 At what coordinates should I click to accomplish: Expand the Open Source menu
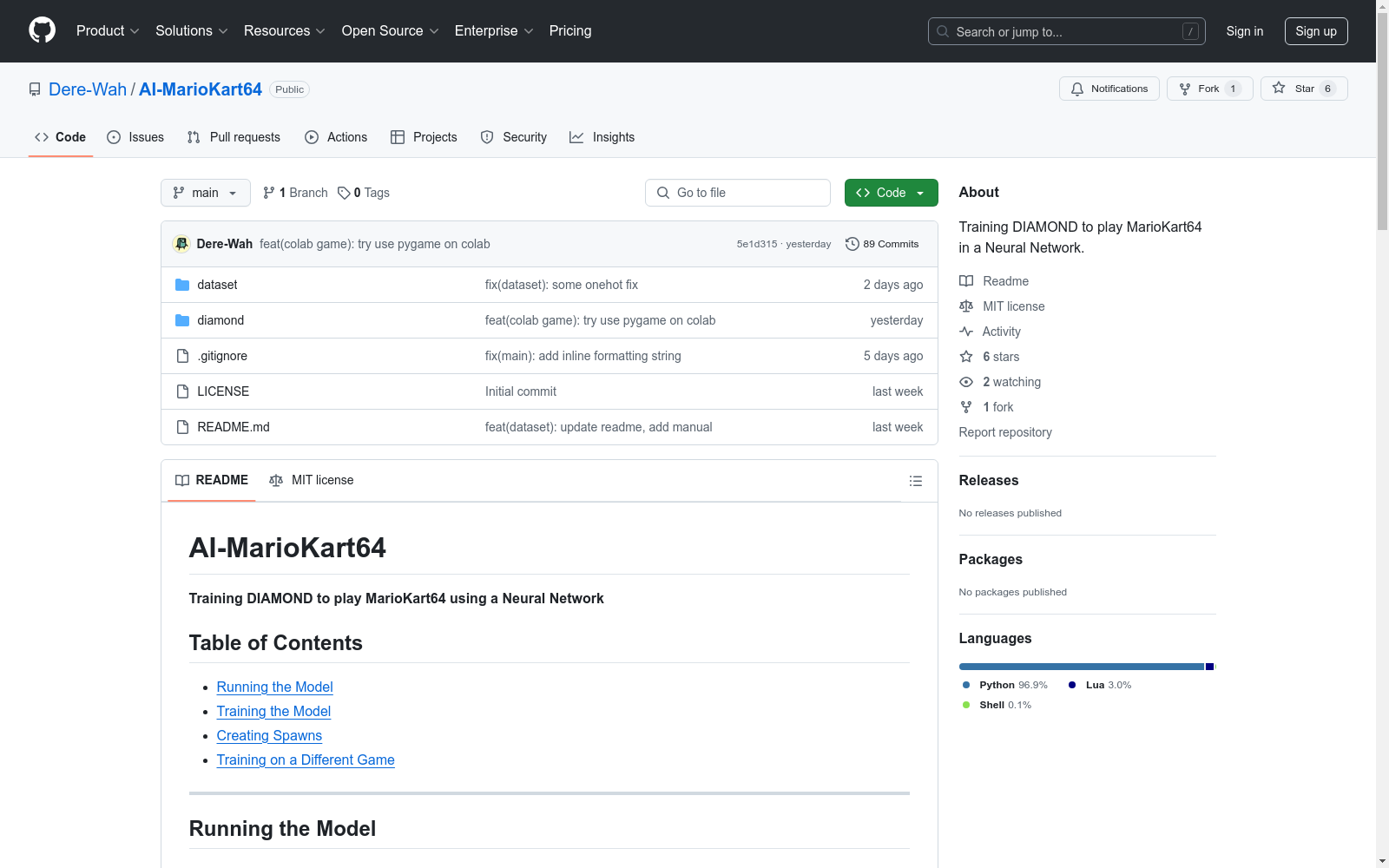point(390,30)
